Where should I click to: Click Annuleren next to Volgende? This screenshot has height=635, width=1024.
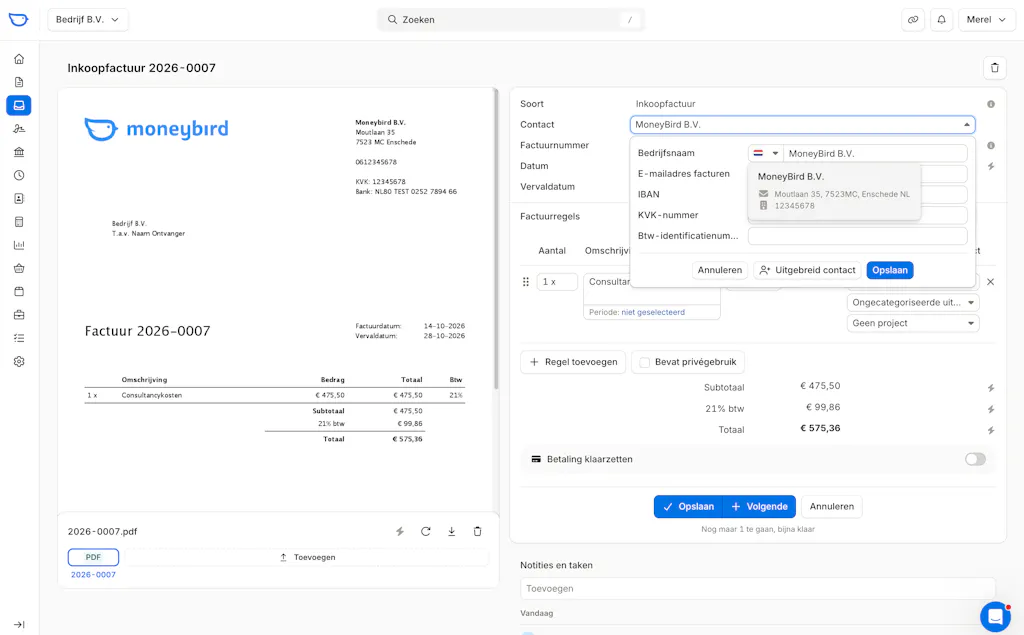tap(831, 506)
